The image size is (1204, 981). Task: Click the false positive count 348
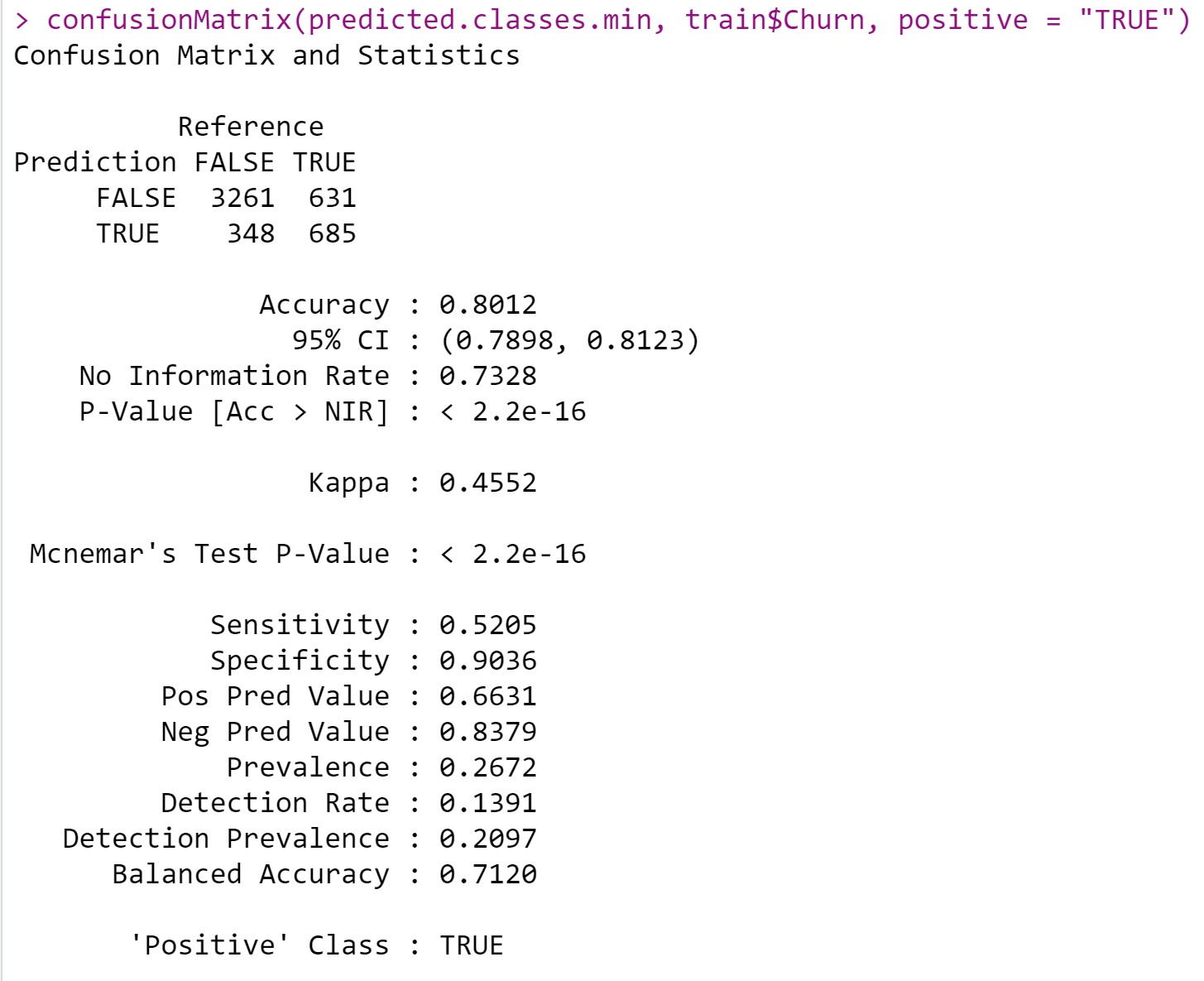(251, 233)
